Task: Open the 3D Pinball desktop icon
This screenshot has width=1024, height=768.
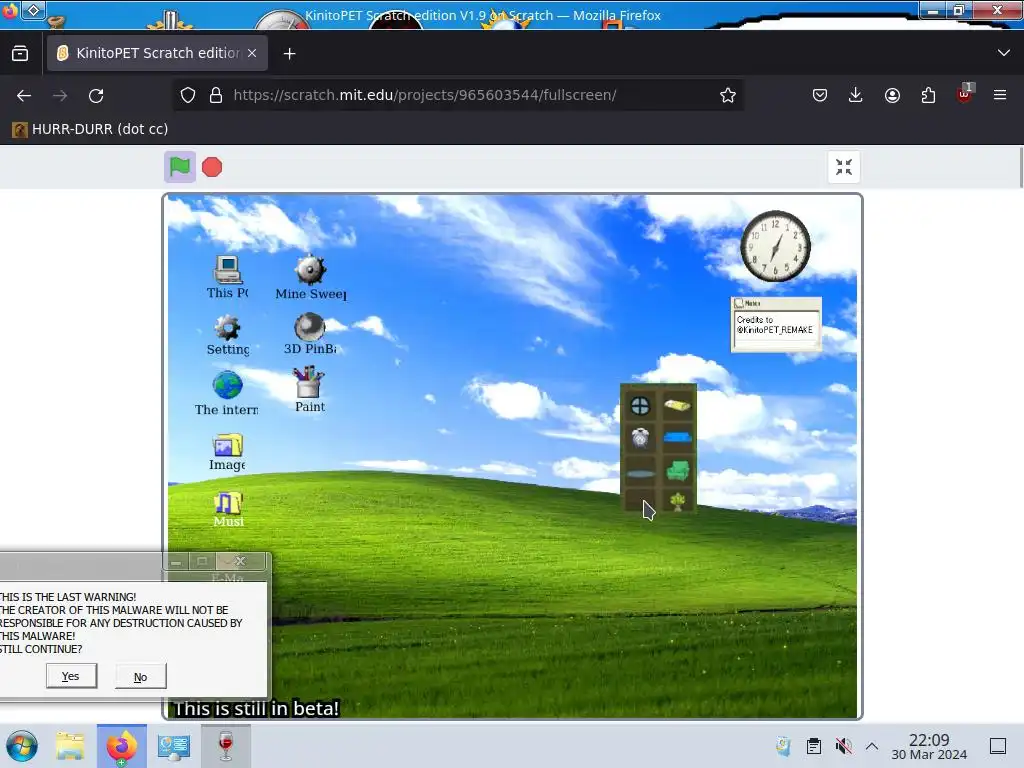Action: point(310,334)
